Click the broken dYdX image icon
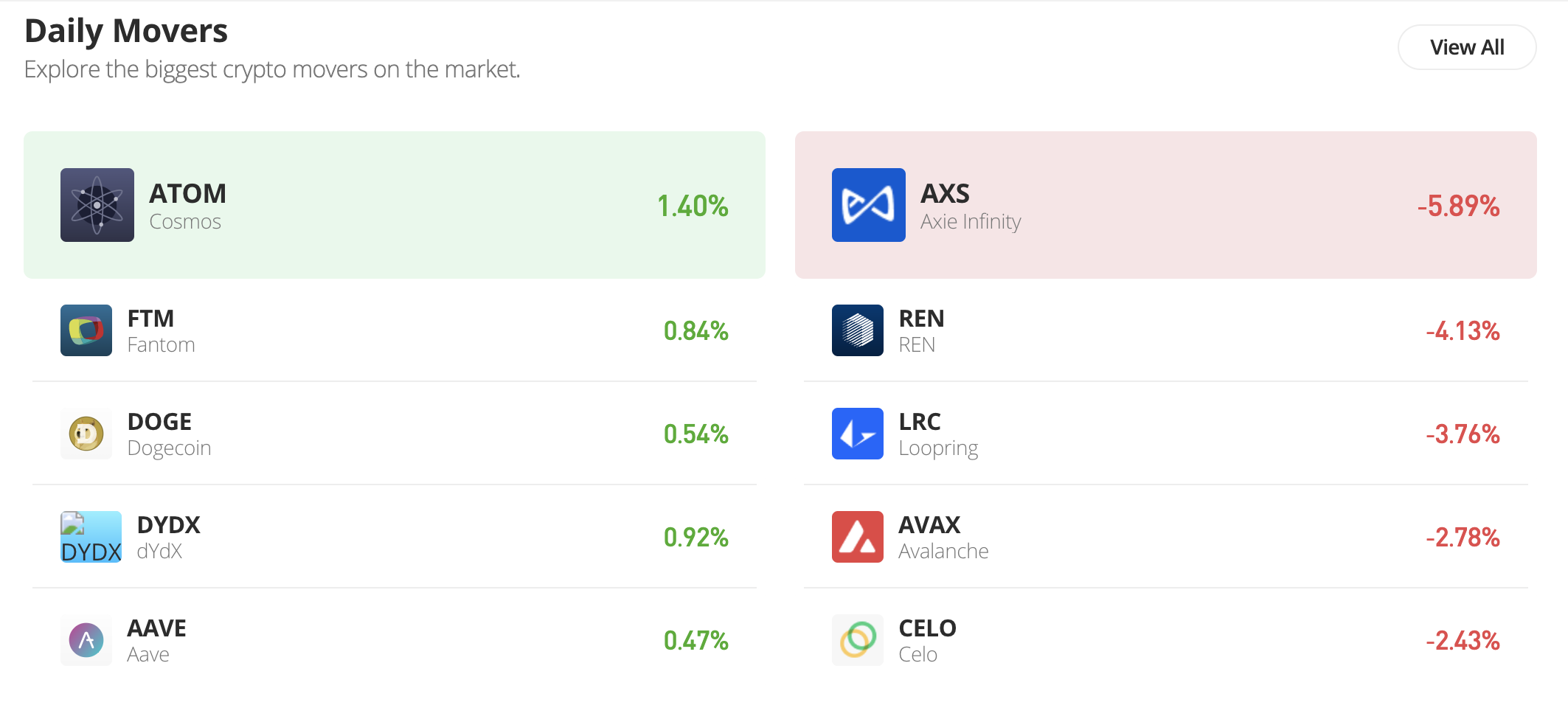Viewport: 1568px width, 705px height. [90, 537]
